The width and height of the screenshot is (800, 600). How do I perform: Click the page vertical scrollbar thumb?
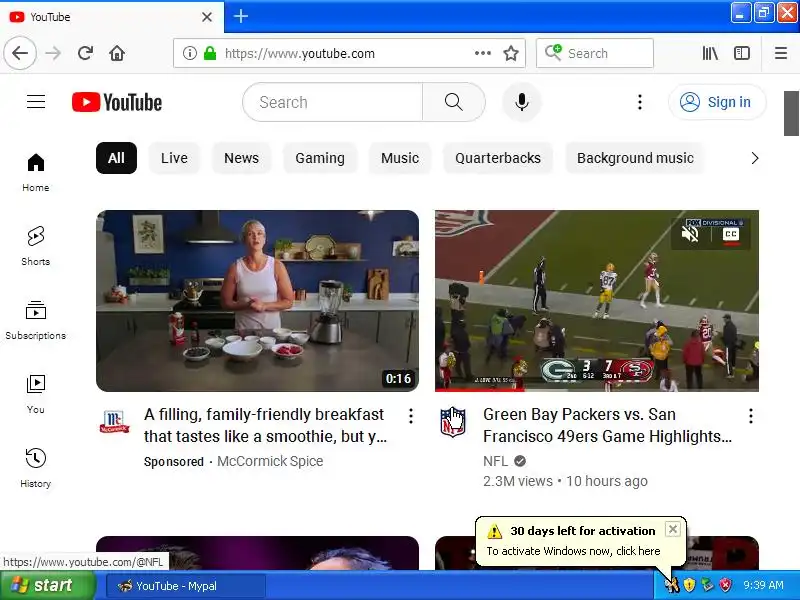791,113
